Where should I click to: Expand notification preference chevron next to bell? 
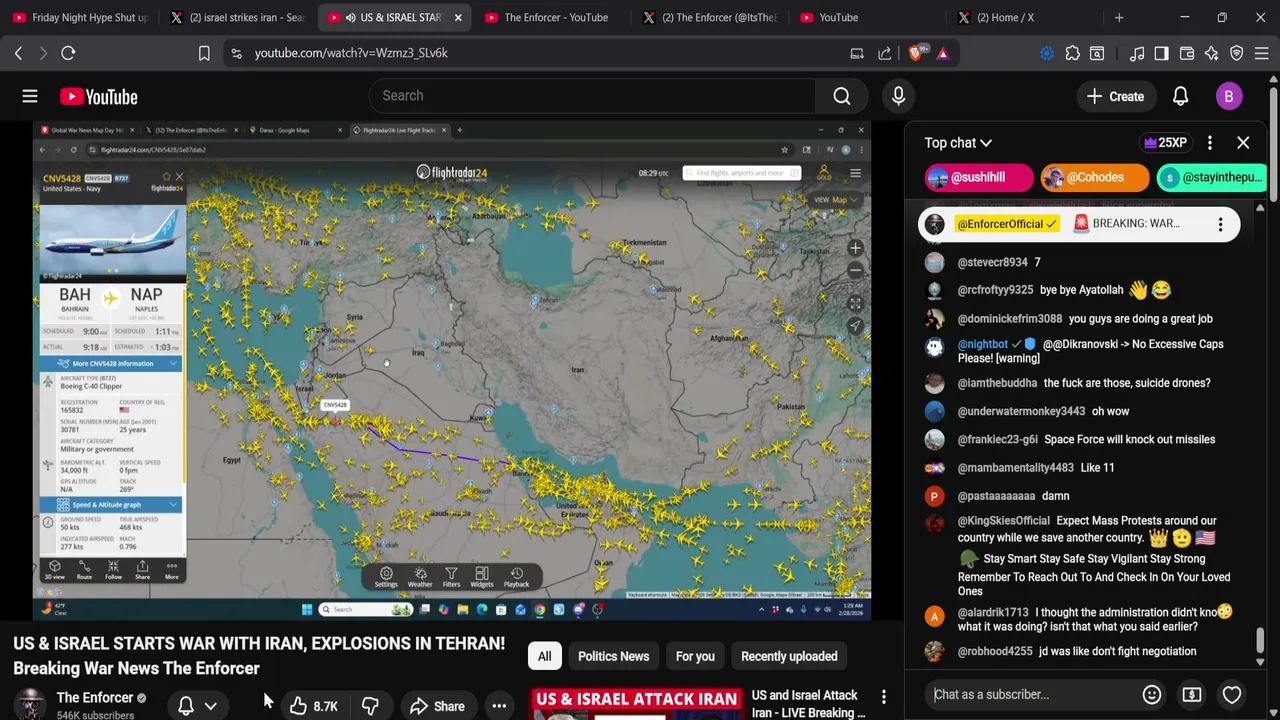[210, 706]
